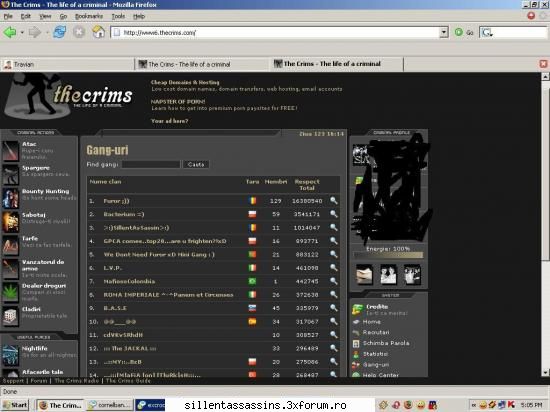This screenshot has height=412, width=550.
Task: Open the ROMA IMPERIALE gang link
Action: point(168,295)
